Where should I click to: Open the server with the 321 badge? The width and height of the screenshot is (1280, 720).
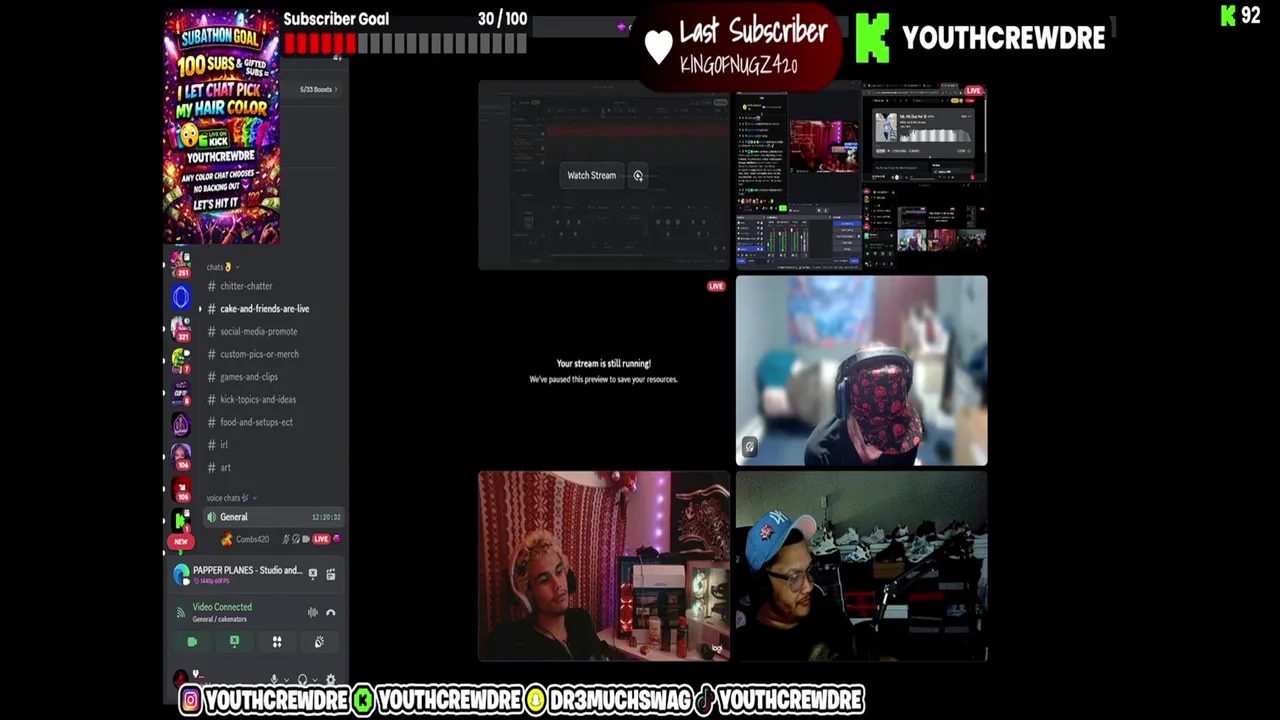(181, 328)
